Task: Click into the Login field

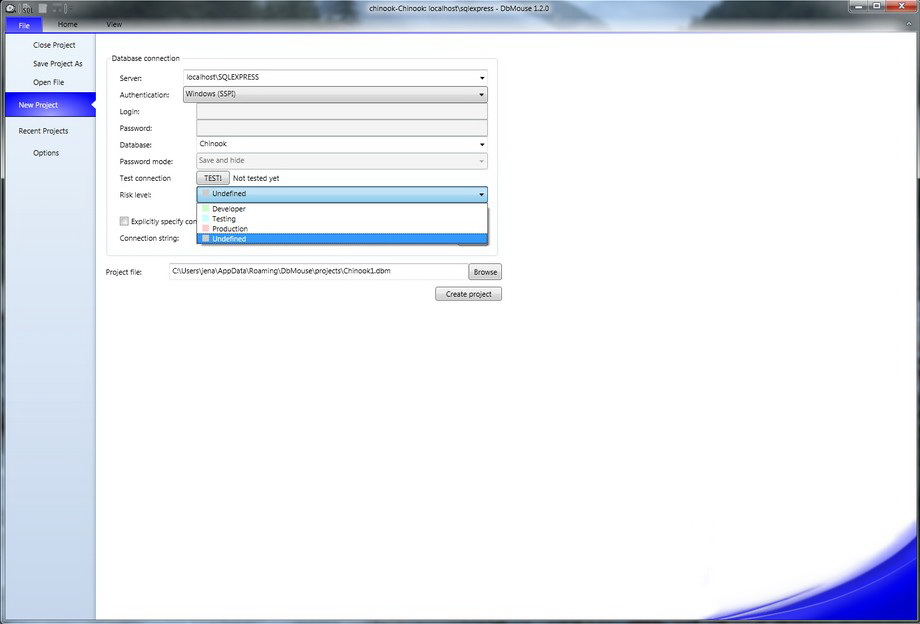Action: click(x=341, y=111)
